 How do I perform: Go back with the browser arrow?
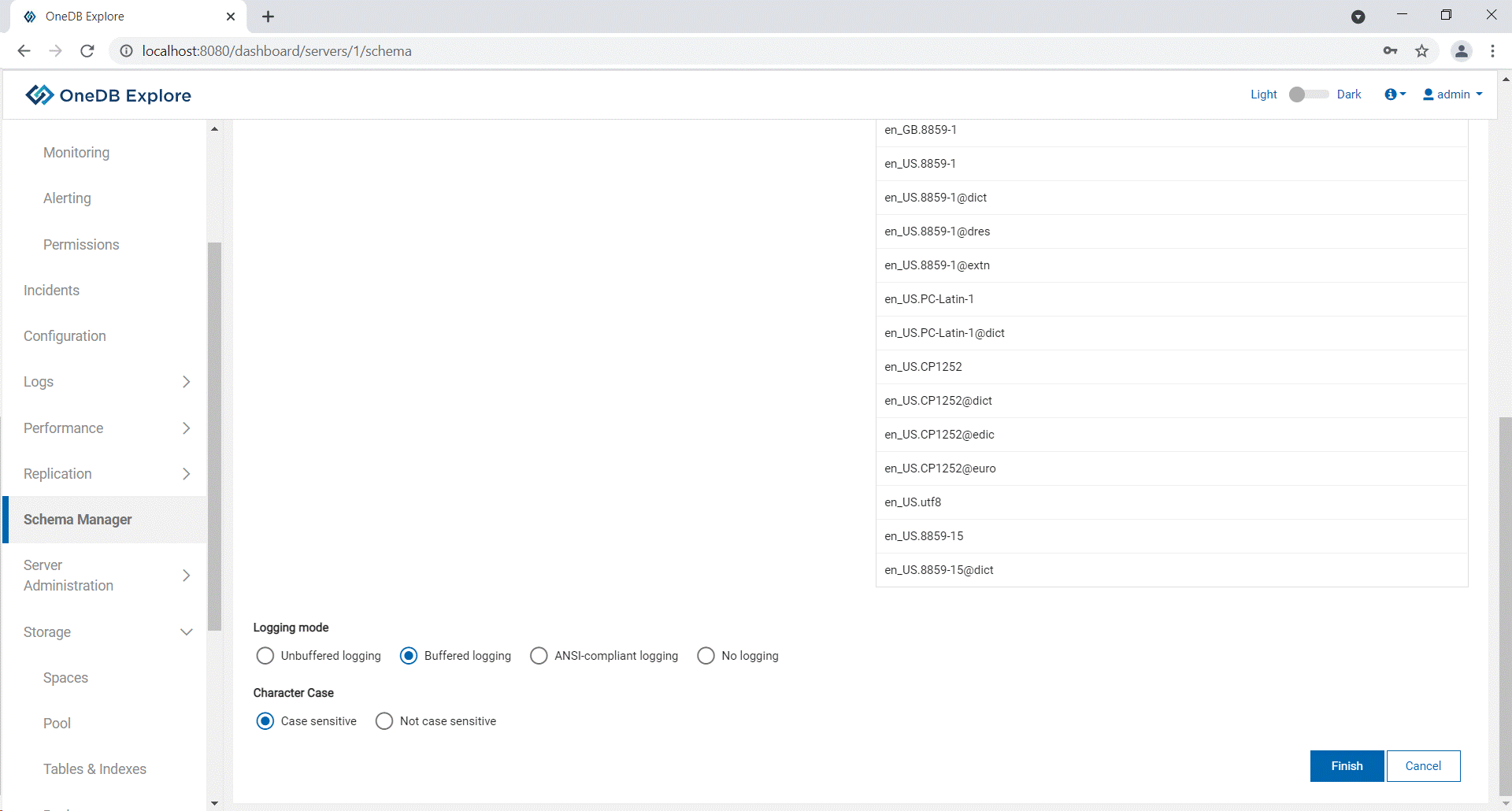tap(24, 51)
